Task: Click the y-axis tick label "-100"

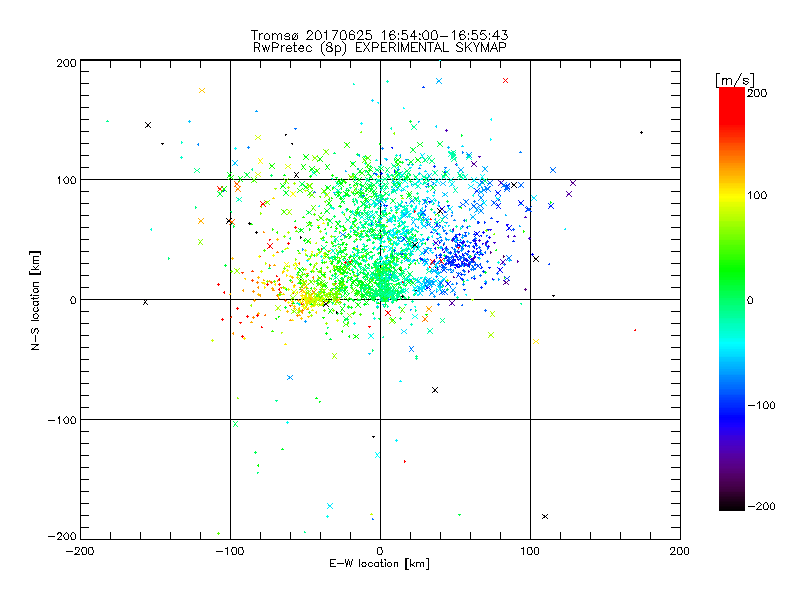Action: [x=62, y=420]
